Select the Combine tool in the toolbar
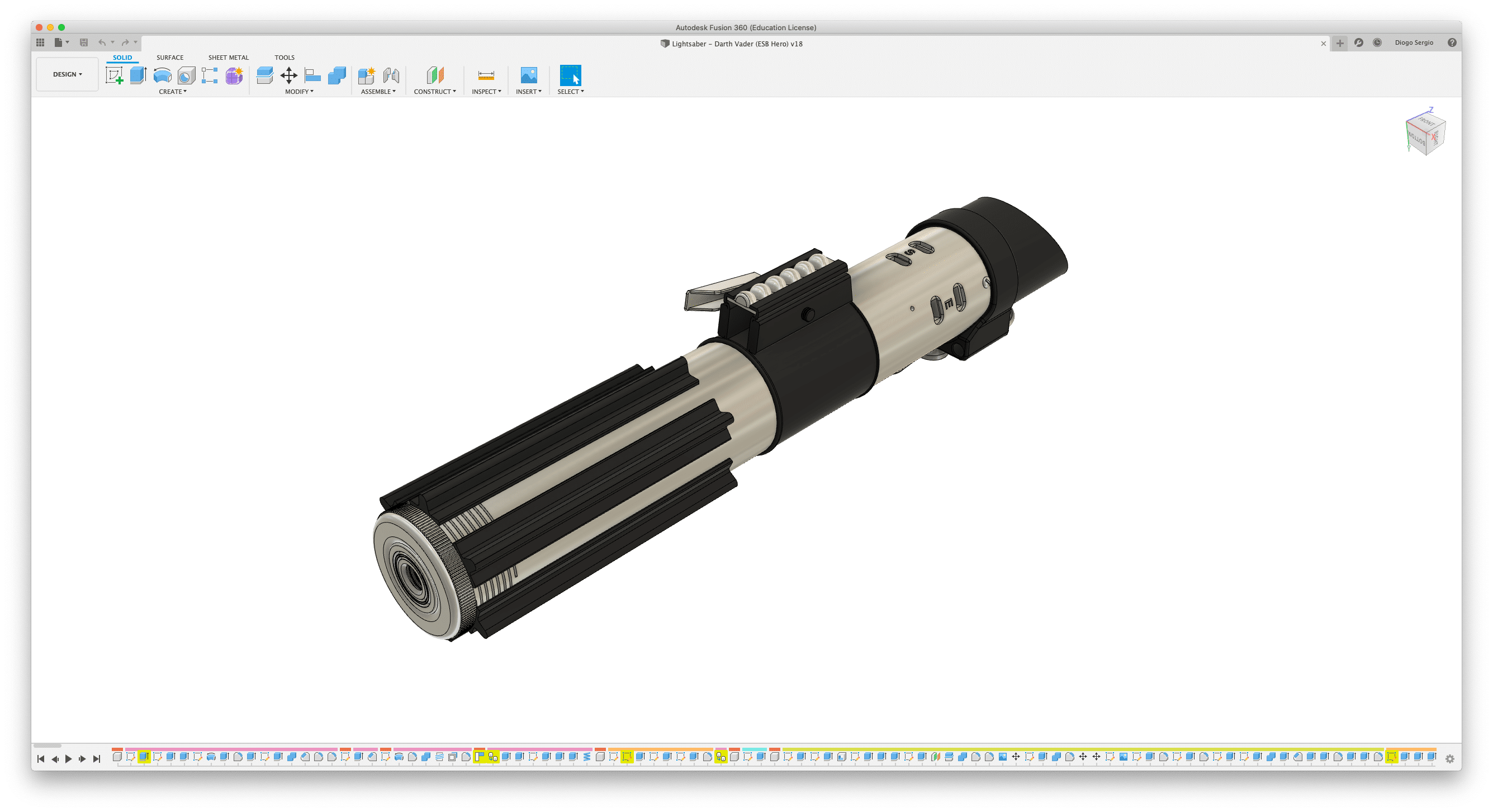 (x=336, y=75)
